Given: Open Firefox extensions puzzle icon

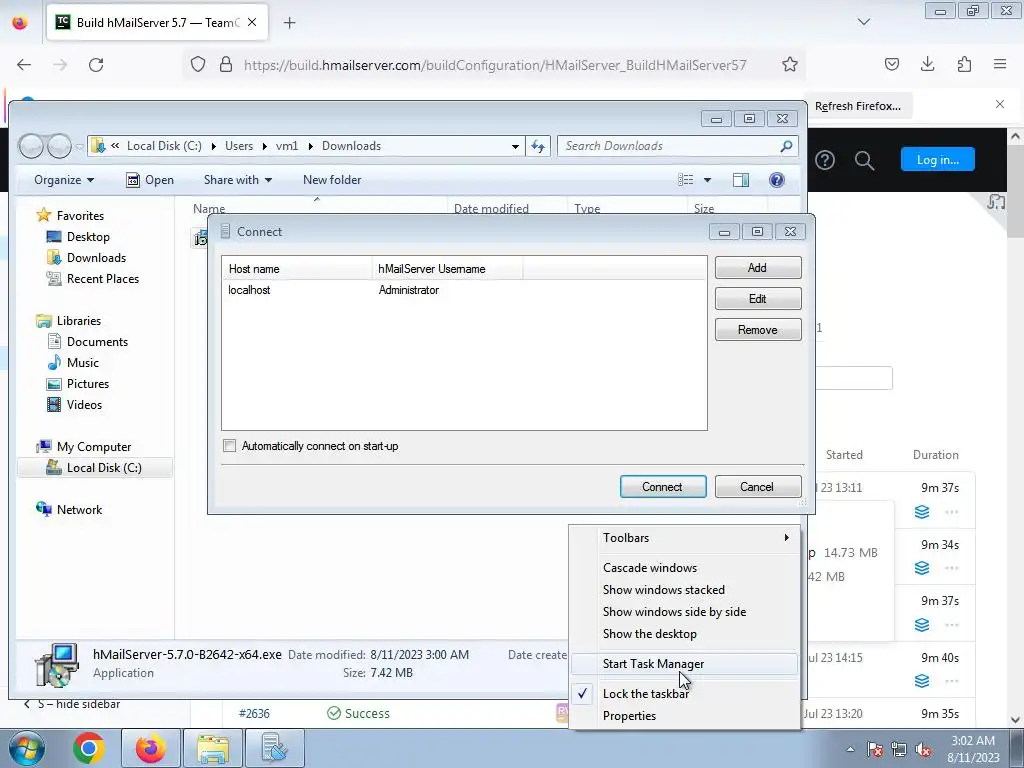Looking at the screenshot, I should pos(964,64).
